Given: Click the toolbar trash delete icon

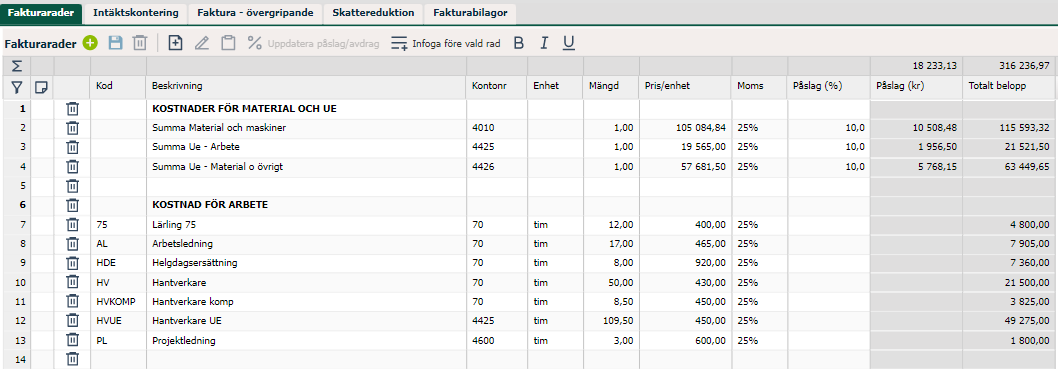Looking at the screenshot, I should pos(140,43).
